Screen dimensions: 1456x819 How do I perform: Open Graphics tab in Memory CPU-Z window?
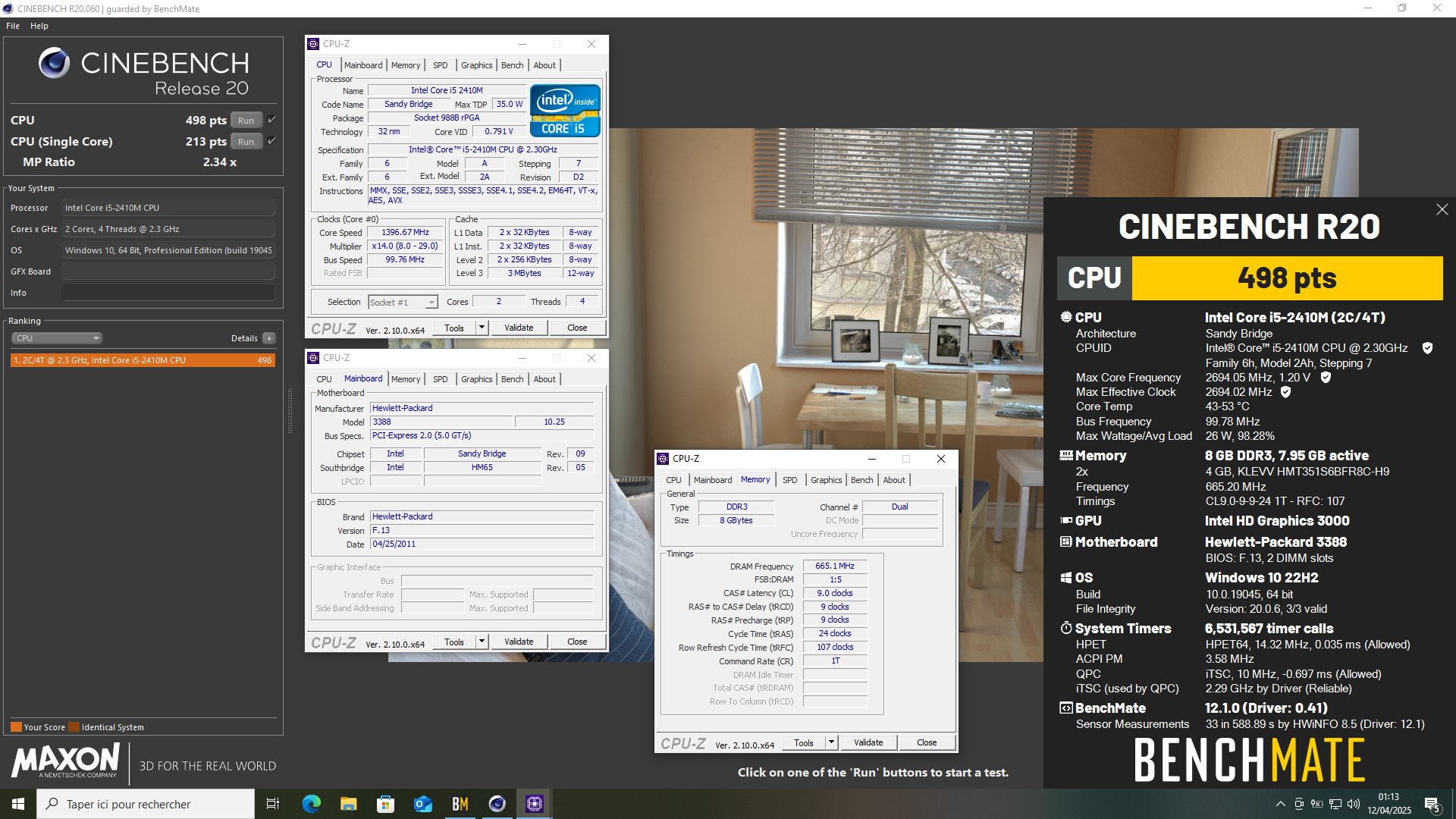coord(827,480)
